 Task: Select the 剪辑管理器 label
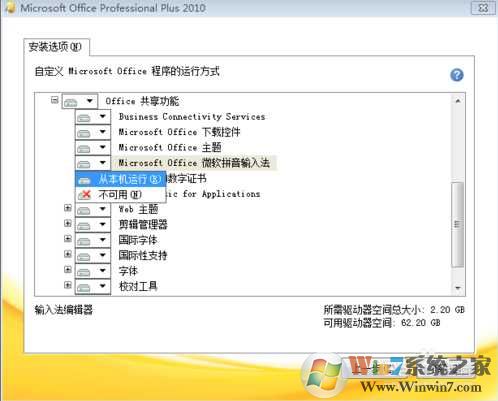143,225
